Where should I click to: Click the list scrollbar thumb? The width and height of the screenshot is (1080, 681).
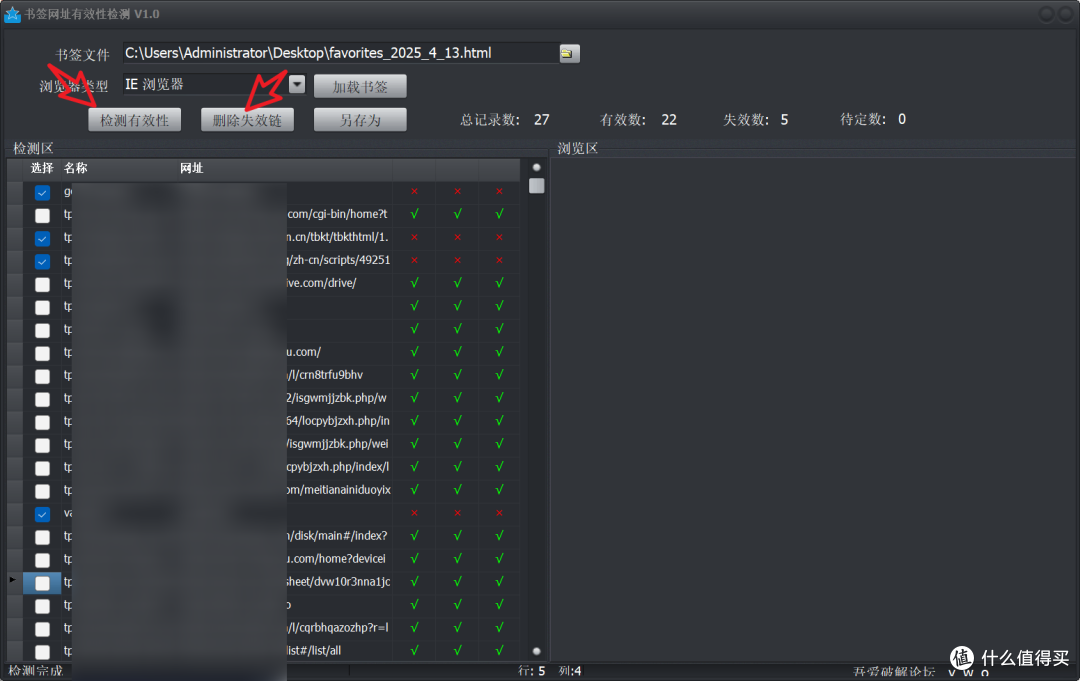pos(537,186)
